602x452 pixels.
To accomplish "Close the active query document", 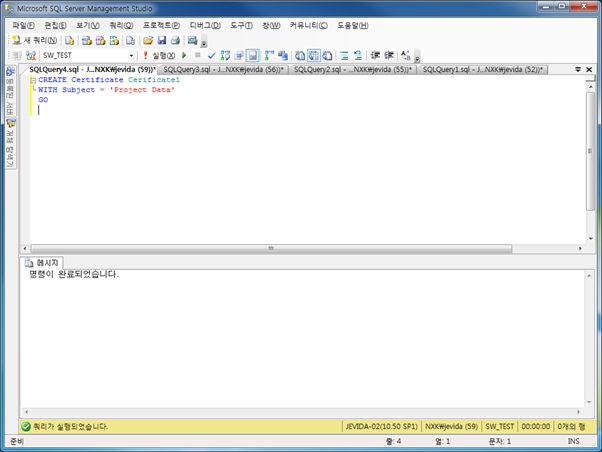I will click(589, 70).
